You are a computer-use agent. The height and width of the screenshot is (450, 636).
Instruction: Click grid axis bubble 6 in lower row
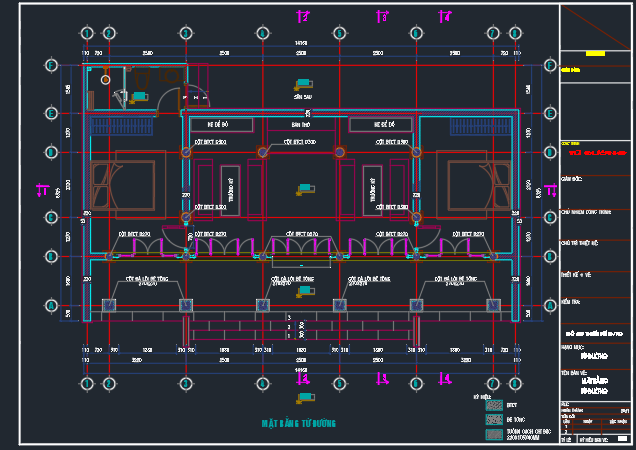click(x=416, y=383)
